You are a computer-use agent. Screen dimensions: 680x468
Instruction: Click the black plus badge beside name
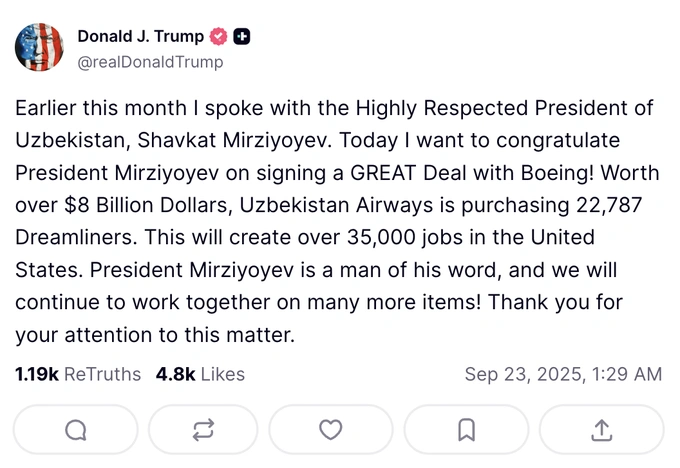click(x=242, y=37)
